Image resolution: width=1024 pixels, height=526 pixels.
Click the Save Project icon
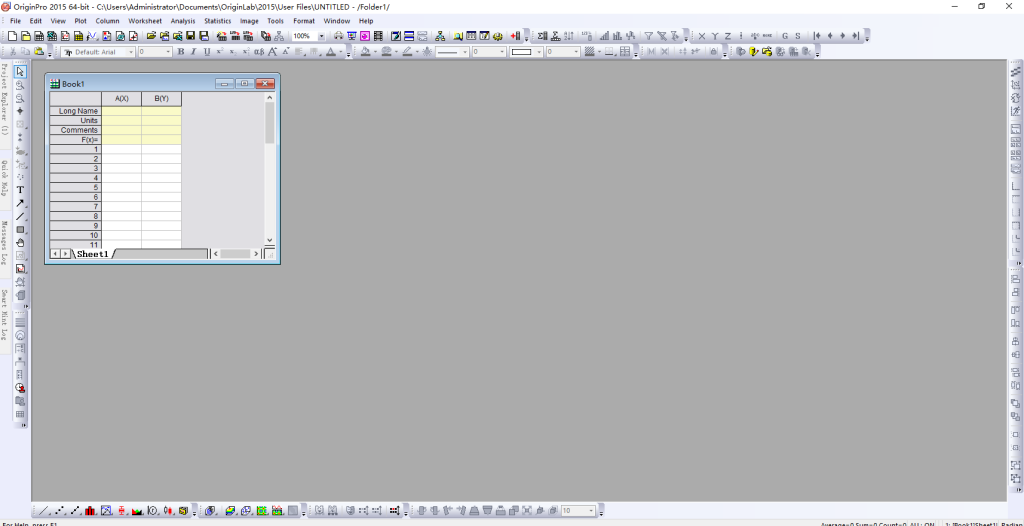tap(191, 36)
